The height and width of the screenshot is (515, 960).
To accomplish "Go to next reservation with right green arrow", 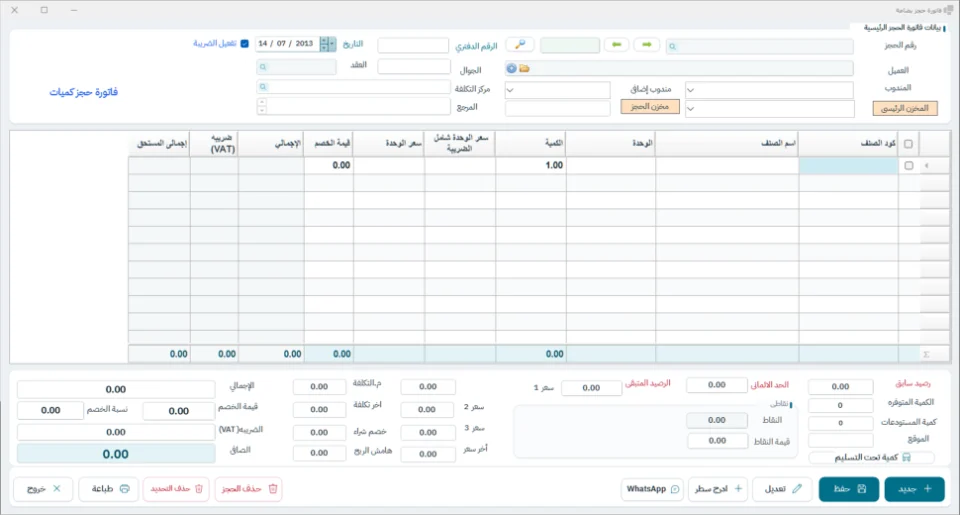I will click(x=647, y=45).
